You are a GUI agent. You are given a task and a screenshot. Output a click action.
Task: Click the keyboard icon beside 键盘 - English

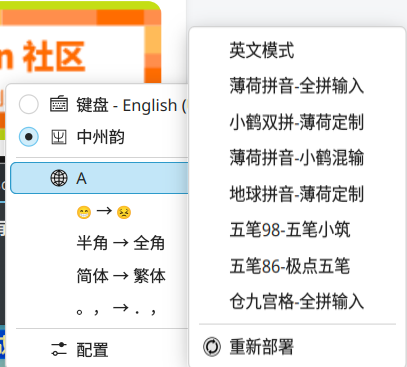click(x=59, y=104)
